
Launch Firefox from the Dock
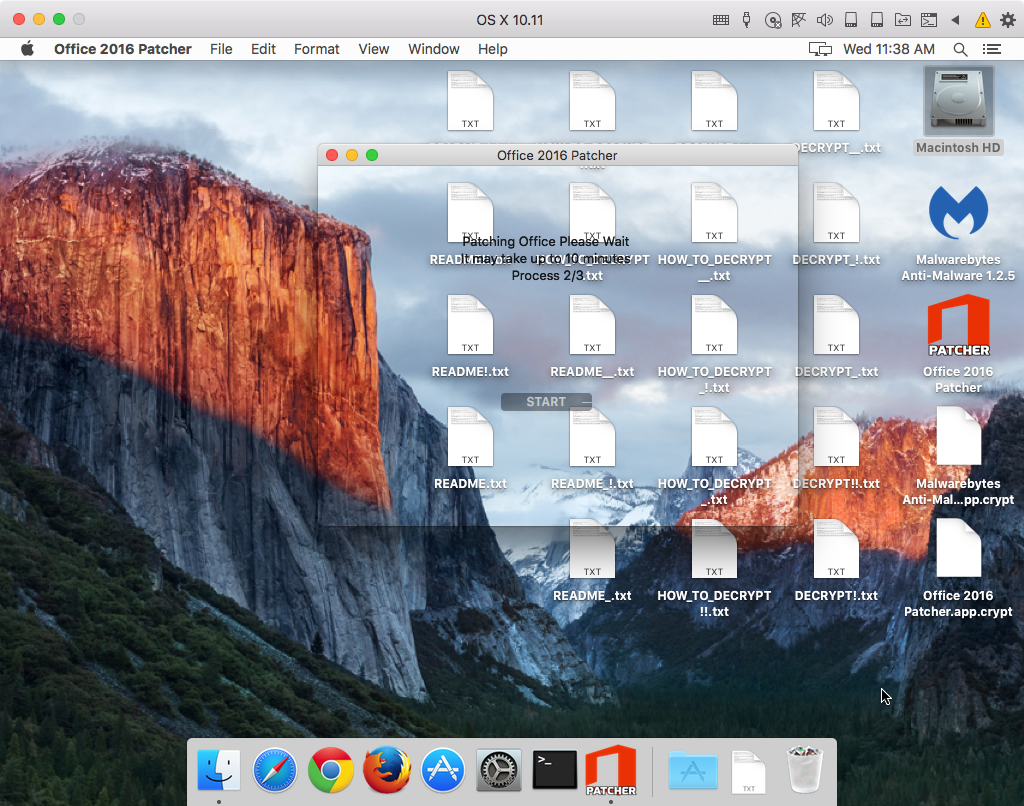coord(387,770)
